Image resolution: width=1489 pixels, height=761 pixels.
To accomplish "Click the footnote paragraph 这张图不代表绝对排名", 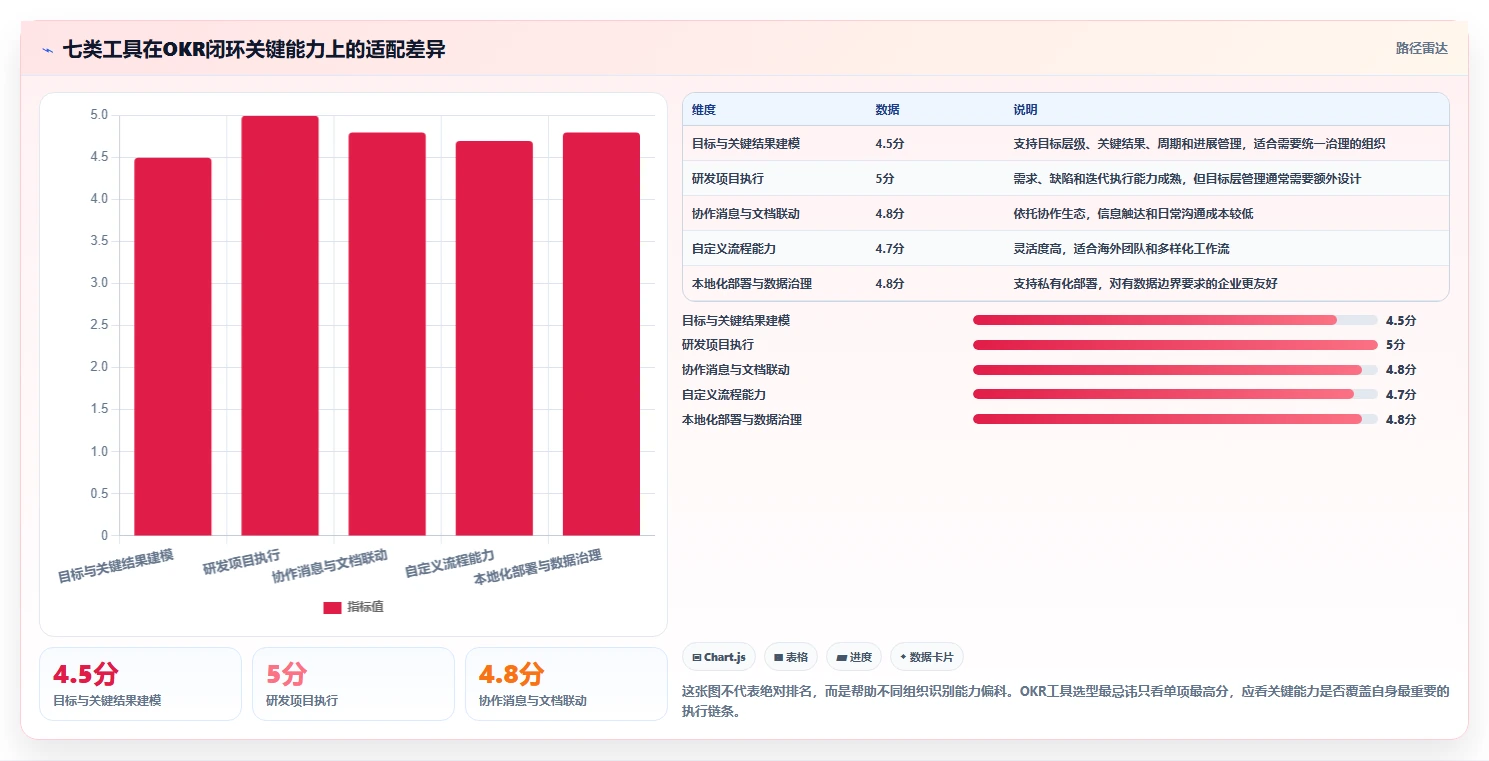I will point(1065,702).
